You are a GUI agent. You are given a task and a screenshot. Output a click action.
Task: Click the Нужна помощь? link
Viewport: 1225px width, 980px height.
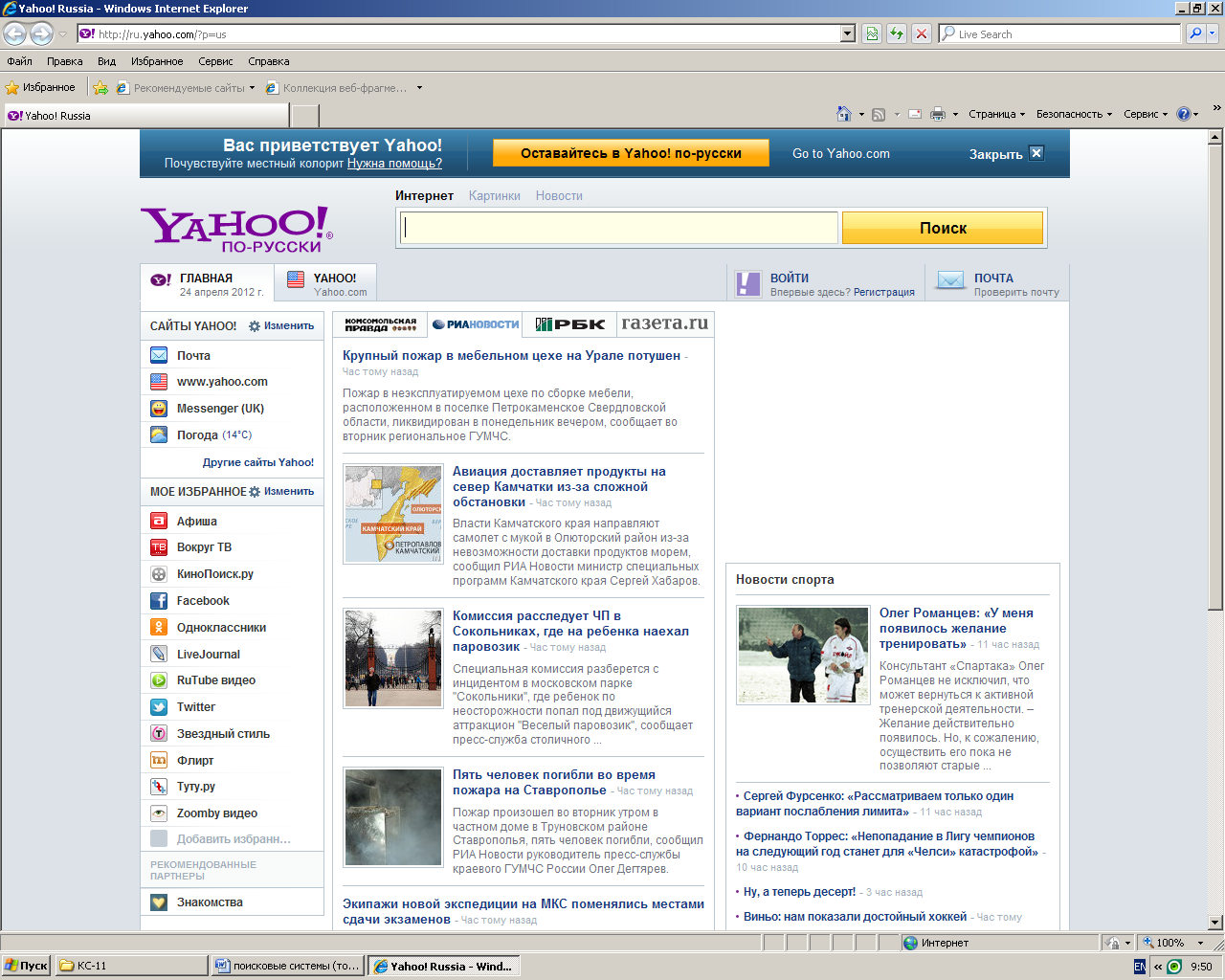tap(394, 164)
